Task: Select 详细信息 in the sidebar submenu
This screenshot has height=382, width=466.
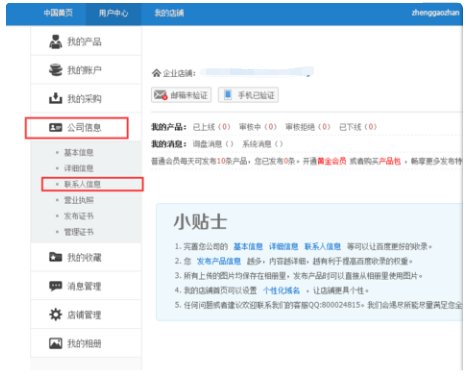Action: [79, 168]
